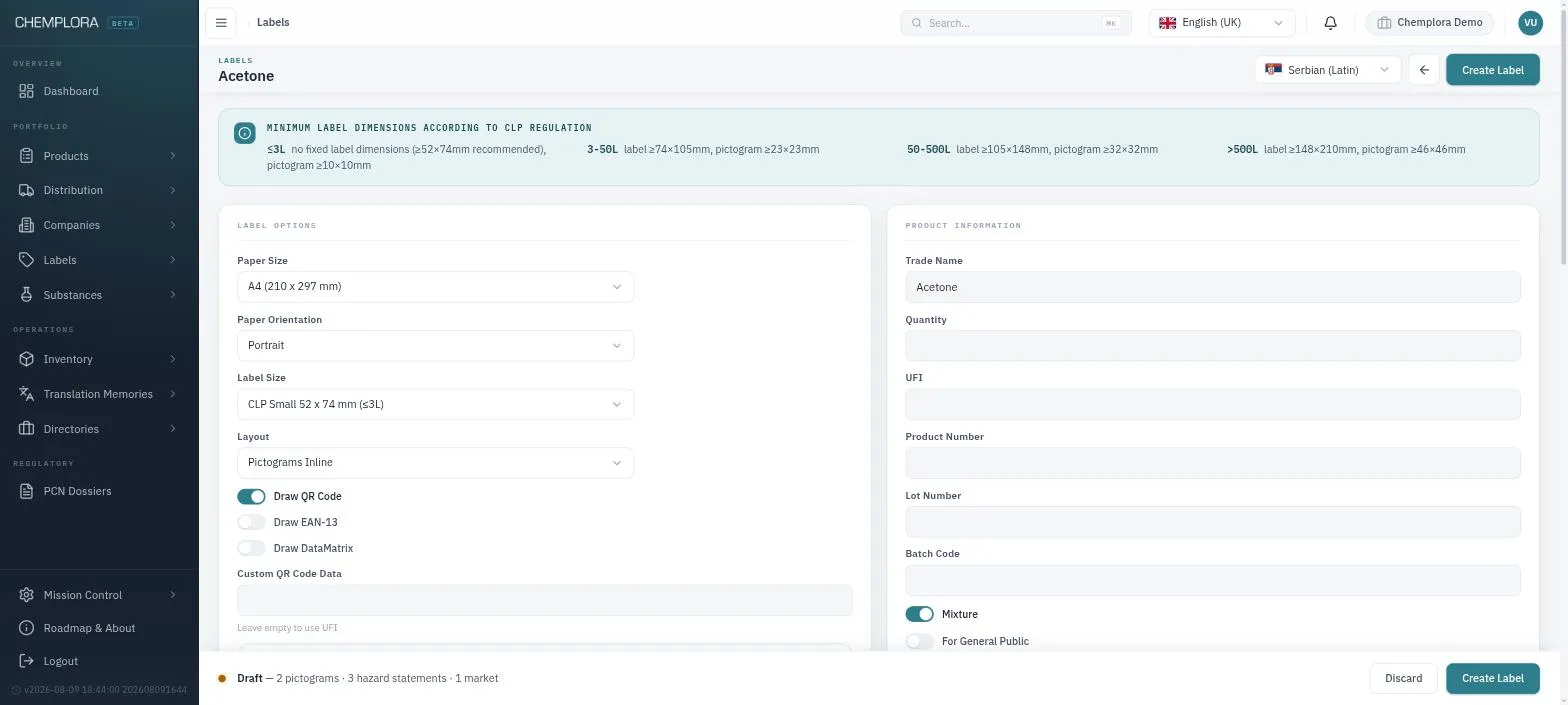Click the Translation Memories sidebar icon
This screenshot has width=1568, height=705.
click(x=27, y=394)
